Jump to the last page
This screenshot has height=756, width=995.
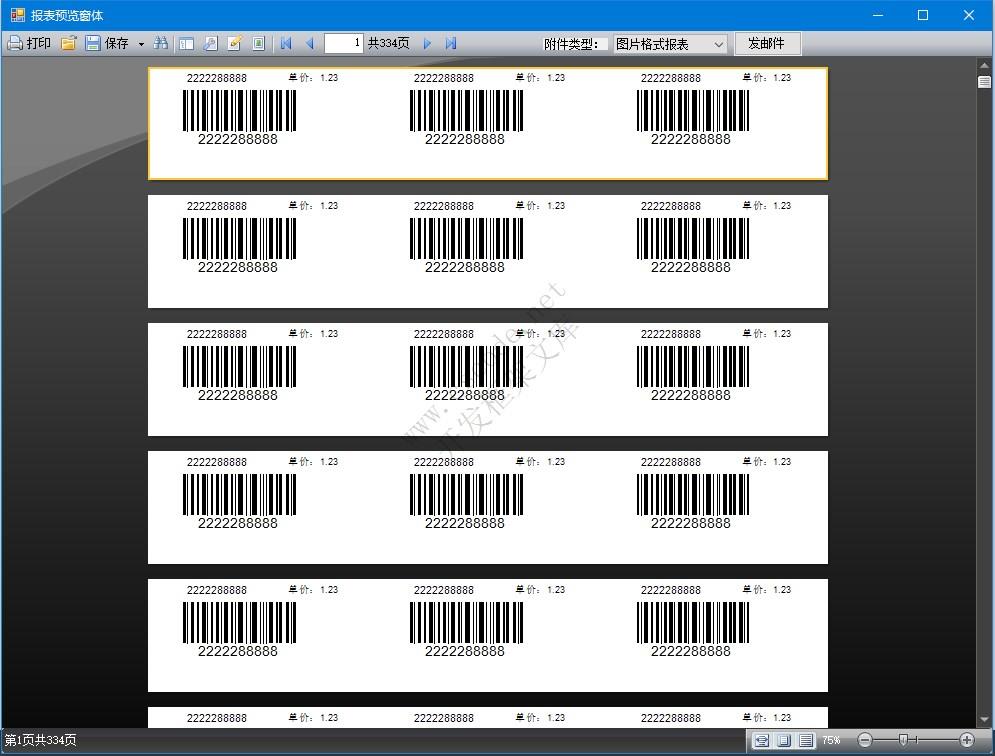(451, 44)
